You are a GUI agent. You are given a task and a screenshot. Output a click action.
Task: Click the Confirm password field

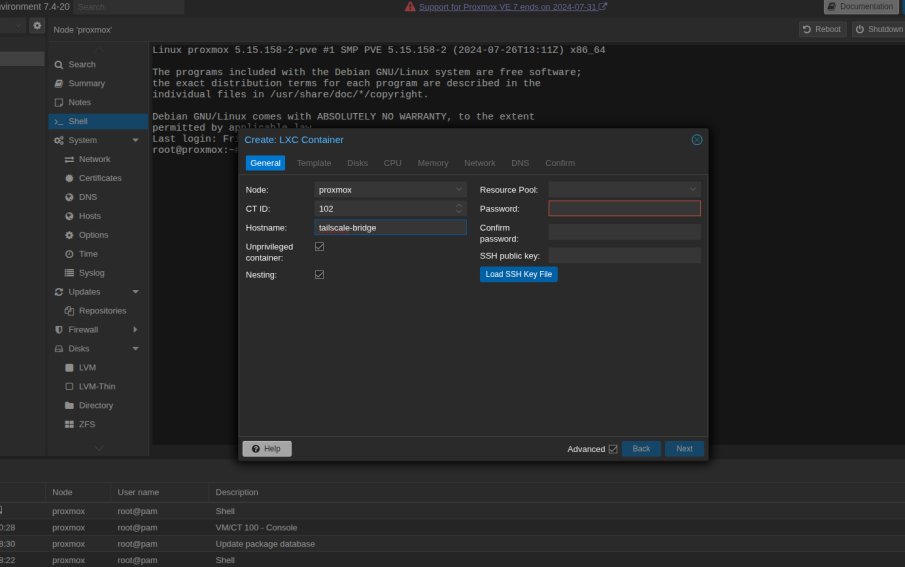tap(624, 232)
